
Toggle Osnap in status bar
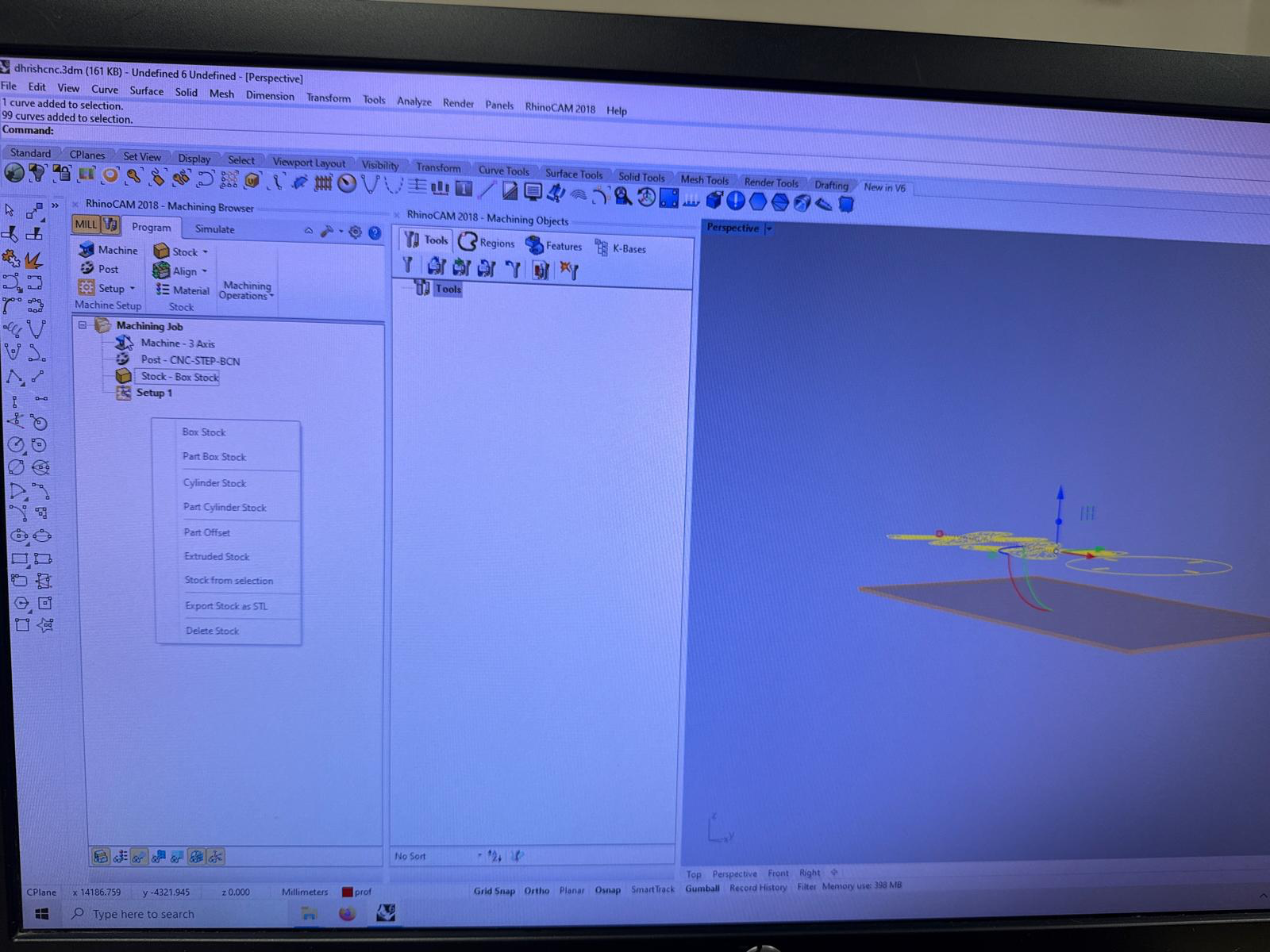click(x=608, y=890)
